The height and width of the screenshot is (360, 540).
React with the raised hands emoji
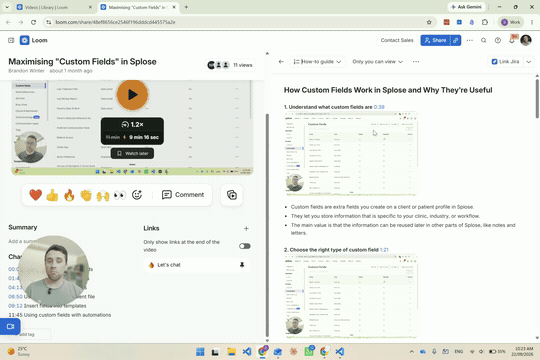click(x=103, y=195)
